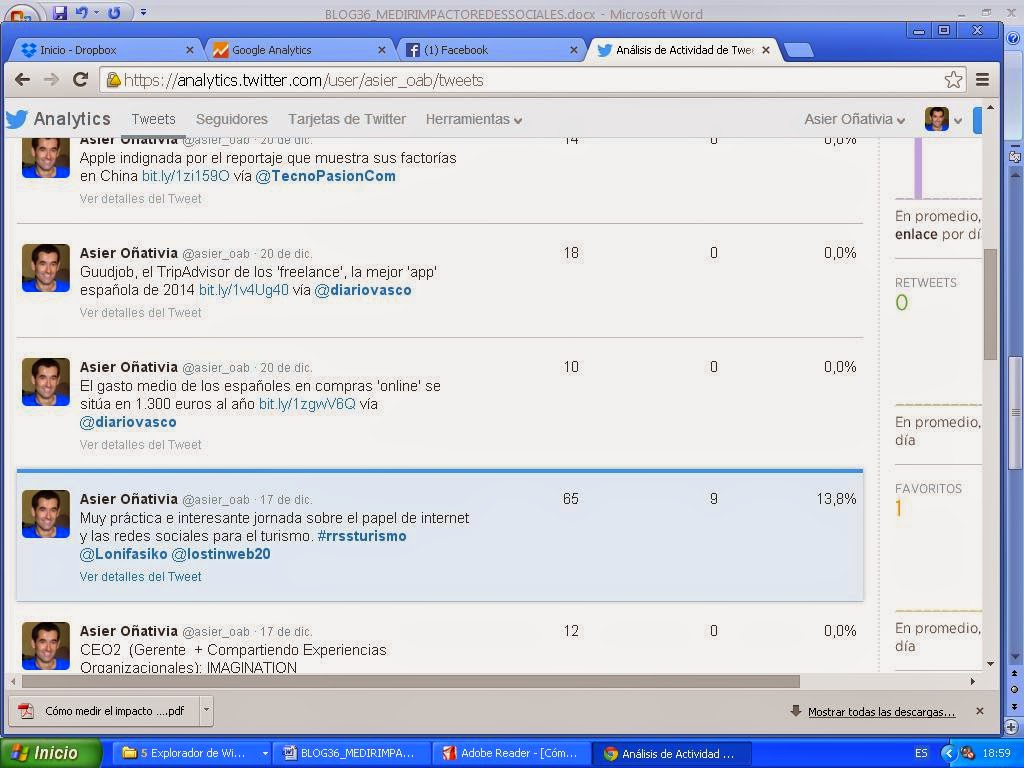Open Word quick access toolbar dropdown
The height and width of the screenshot is (768, 1024).
pos(144,12)
